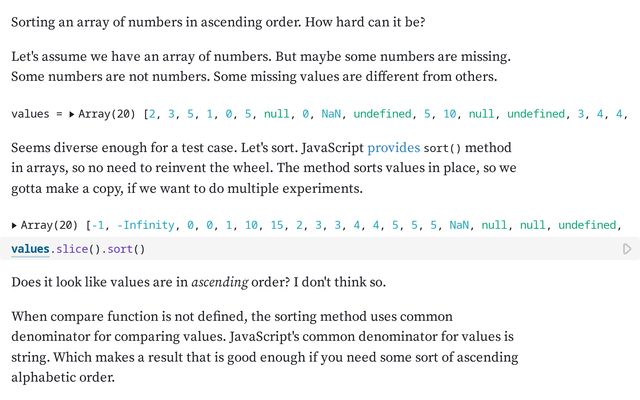Click the opening sentence "Sorting an array of numbers"

[x=130, y=22]
